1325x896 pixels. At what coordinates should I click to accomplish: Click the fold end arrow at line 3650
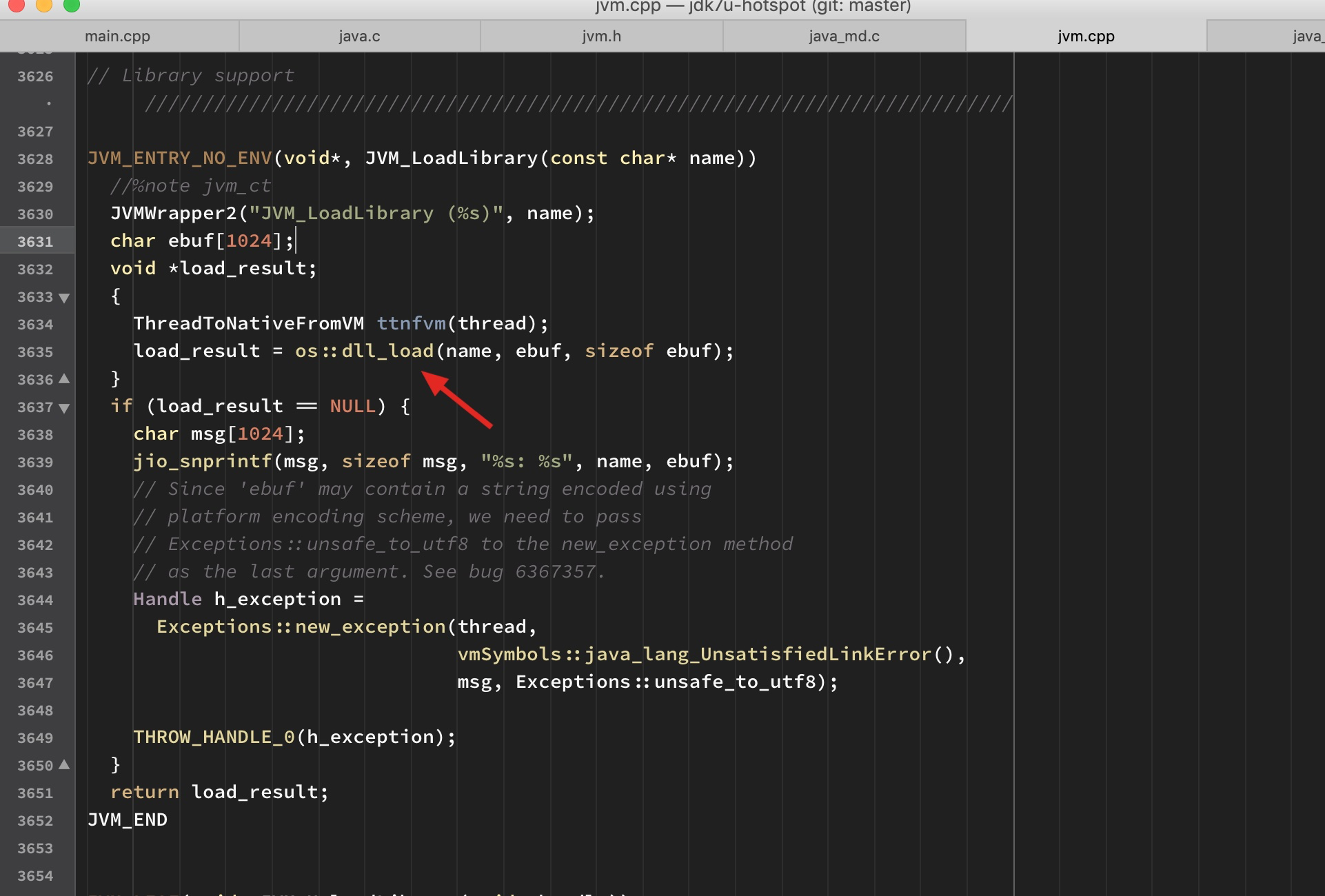pos(64,764)
